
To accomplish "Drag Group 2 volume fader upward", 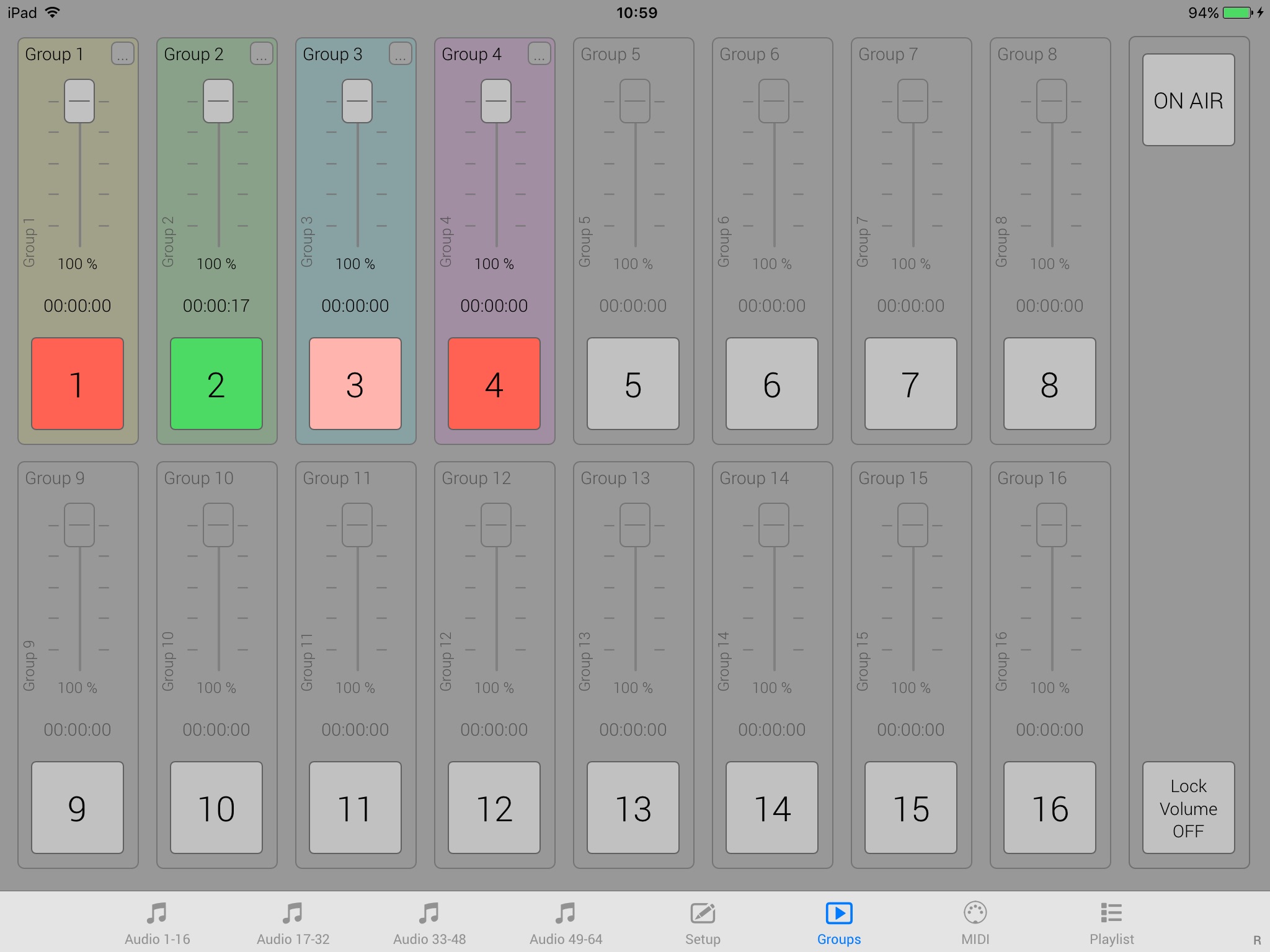I will (217, 102).
